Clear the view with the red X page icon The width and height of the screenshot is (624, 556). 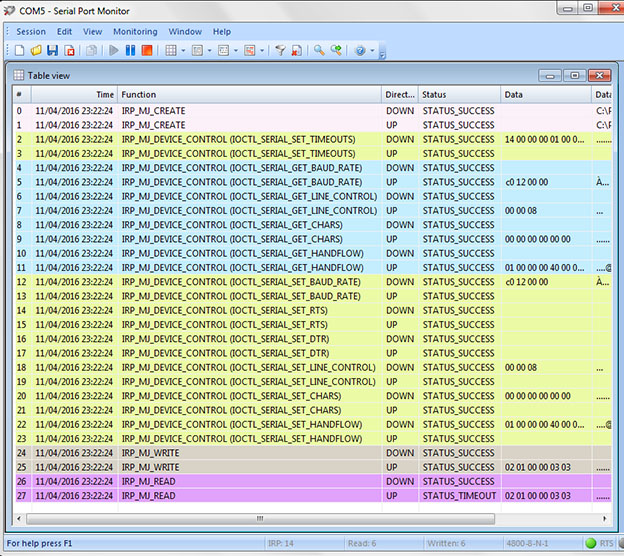(296, 51)
